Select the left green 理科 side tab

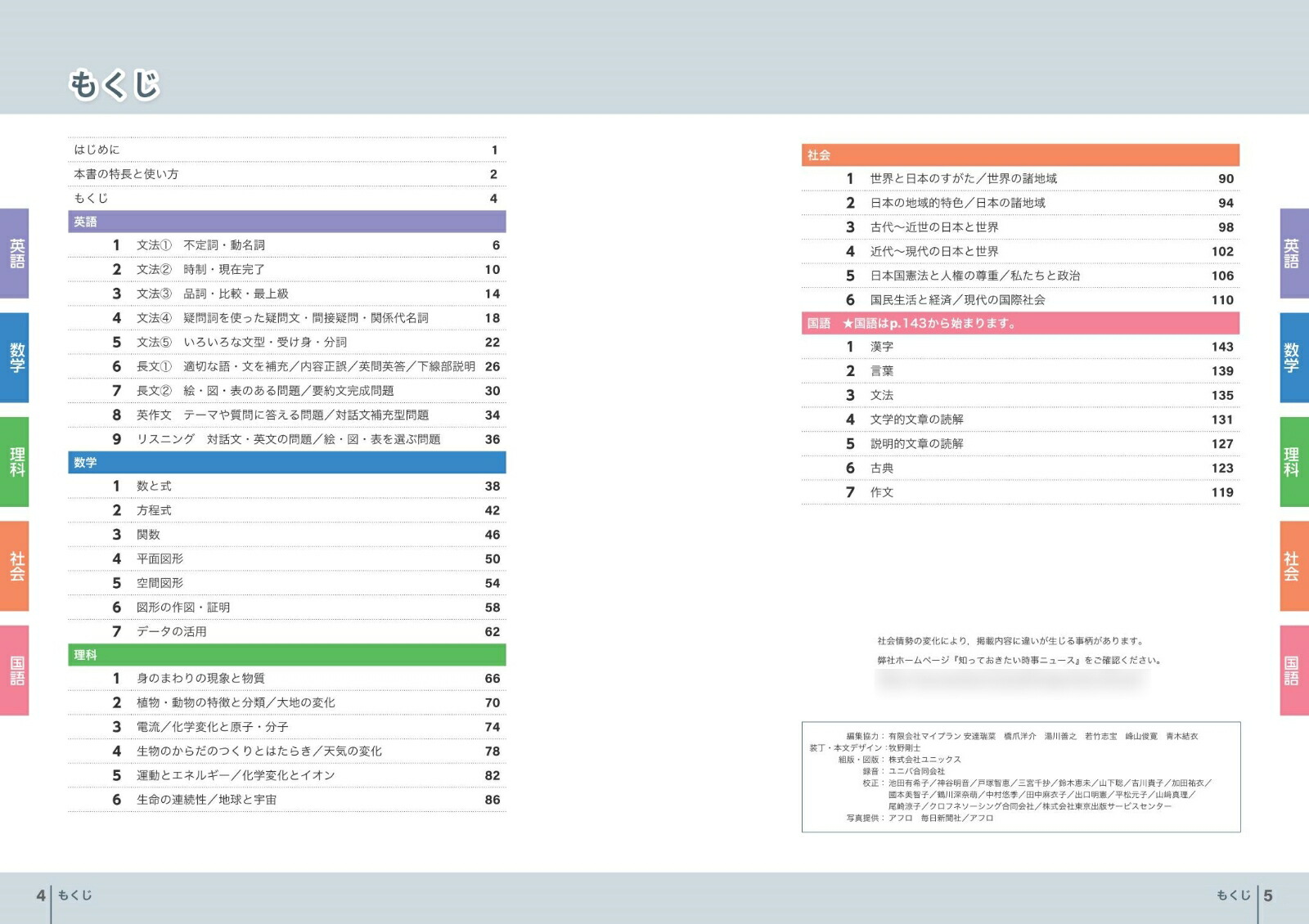[x=14, y=462]
